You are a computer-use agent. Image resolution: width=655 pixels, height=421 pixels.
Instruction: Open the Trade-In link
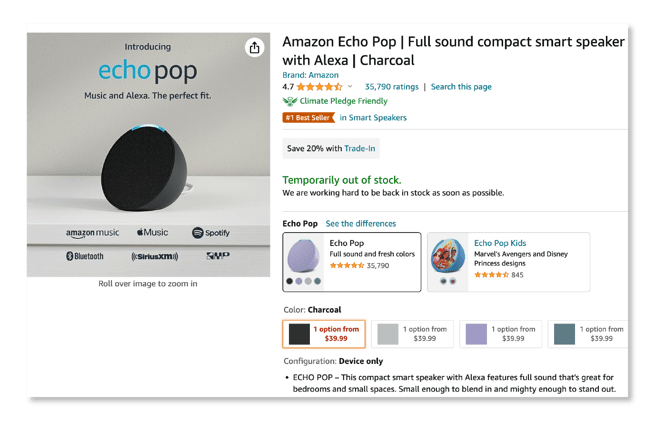click(x=361, y=148)
